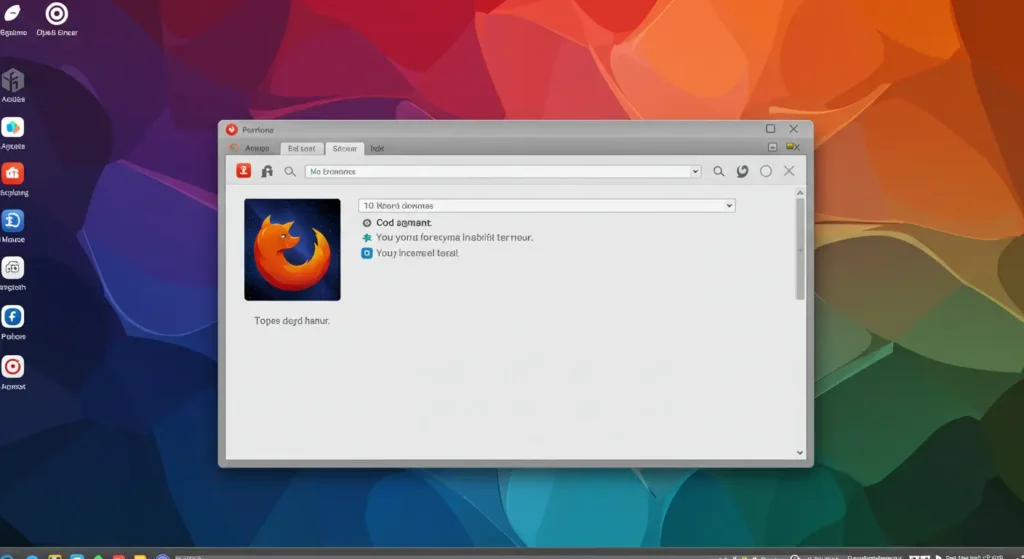Click the swirl reload icon in the toolbar

click(x=743, y=171)
